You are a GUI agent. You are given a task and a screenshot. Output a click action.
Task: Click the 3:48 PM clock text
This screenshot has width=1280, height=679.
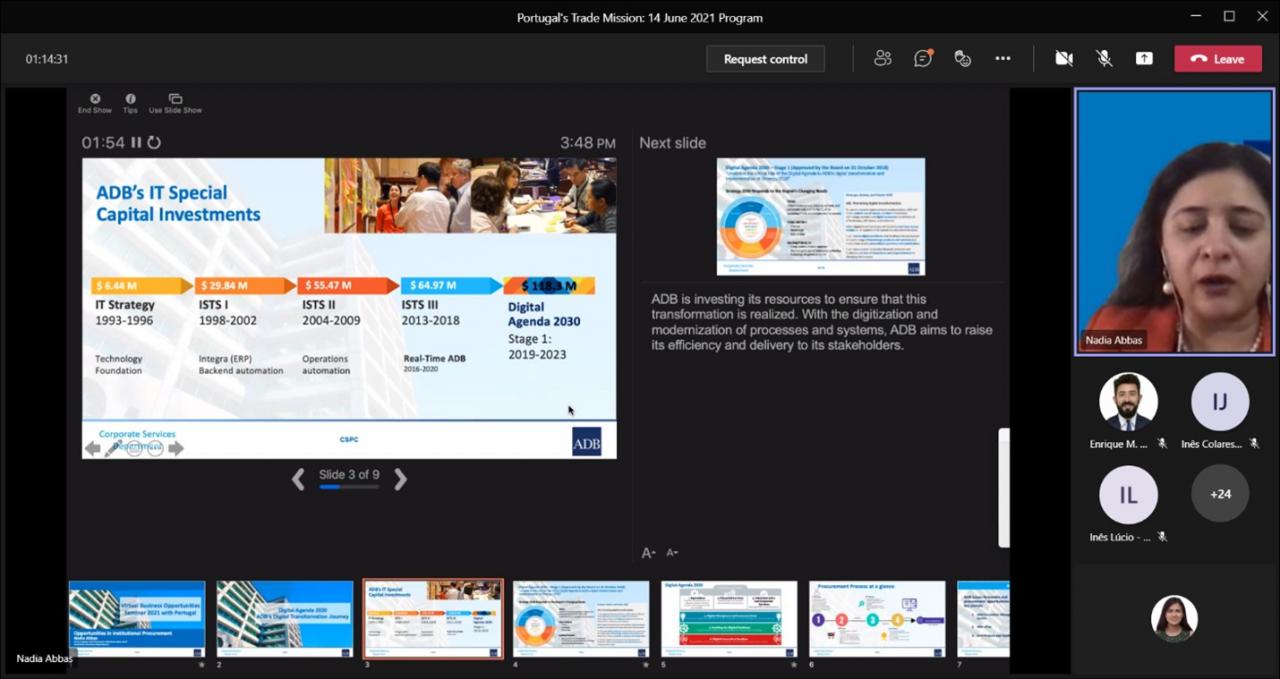pos(588,143)
